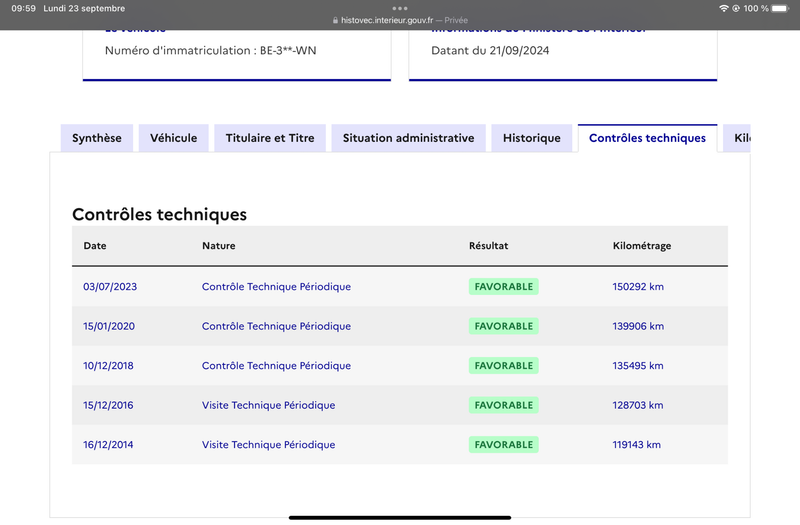Click Visite Technique Périodique in the 15/12/2016 row
The height and width of the screenshot is (525, 800).
268,406
